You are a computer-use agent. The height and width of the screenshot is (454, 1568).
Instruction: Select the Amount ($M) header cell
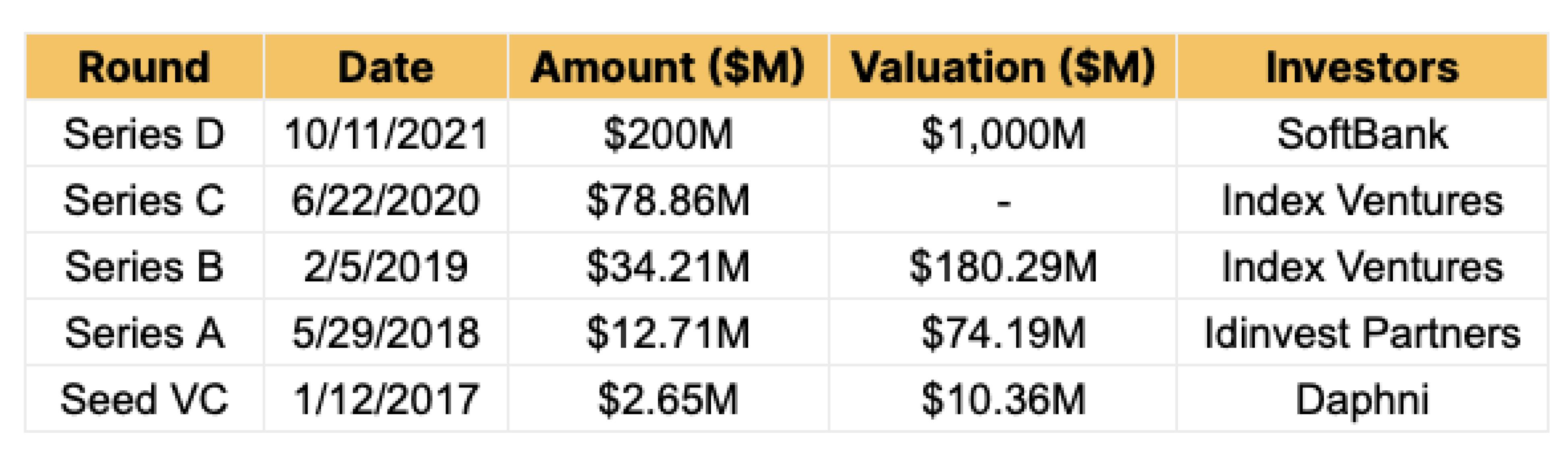pos(668,67)
